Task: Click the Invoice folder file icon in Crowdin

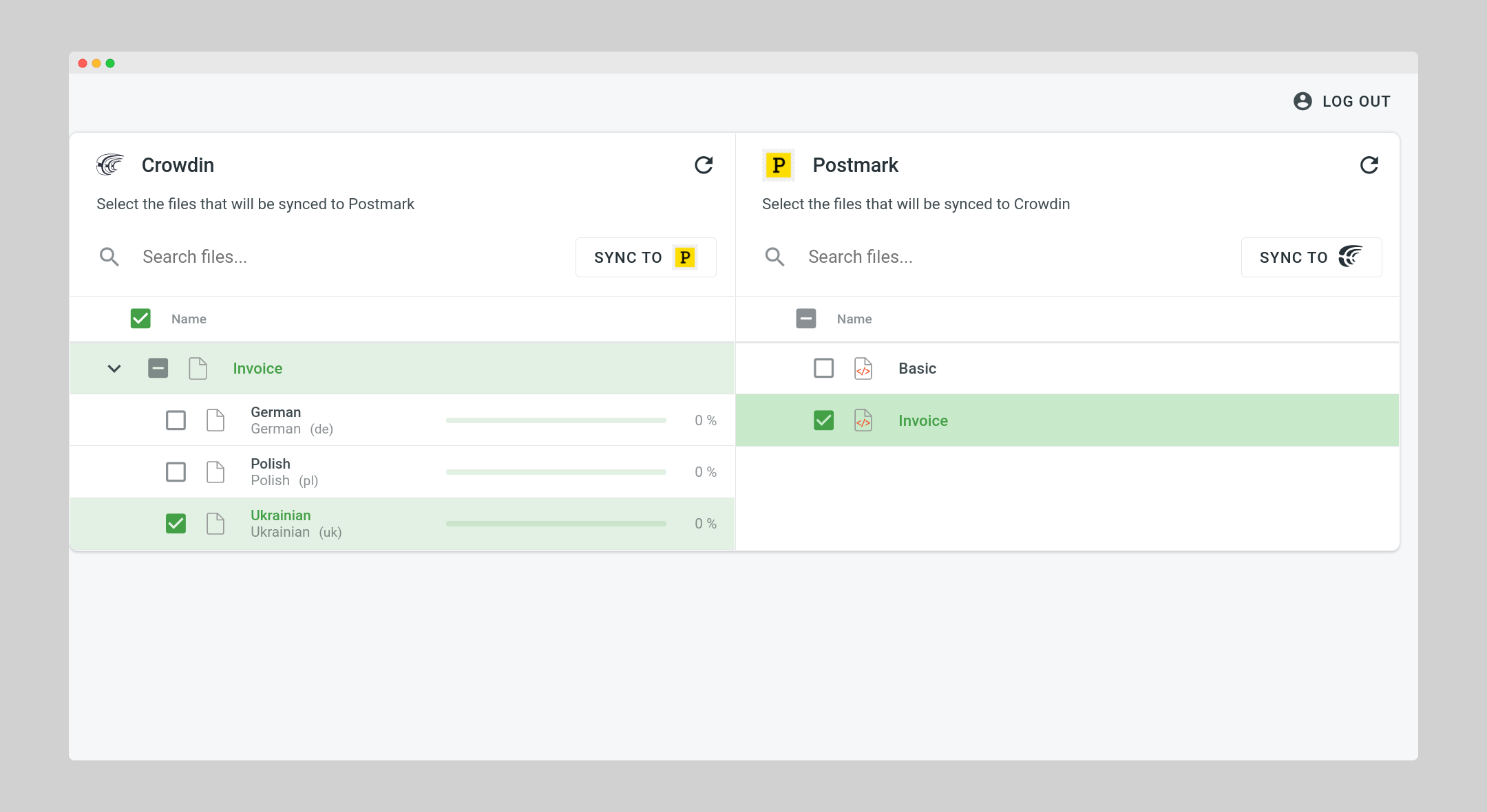Action: coord(198,368)
